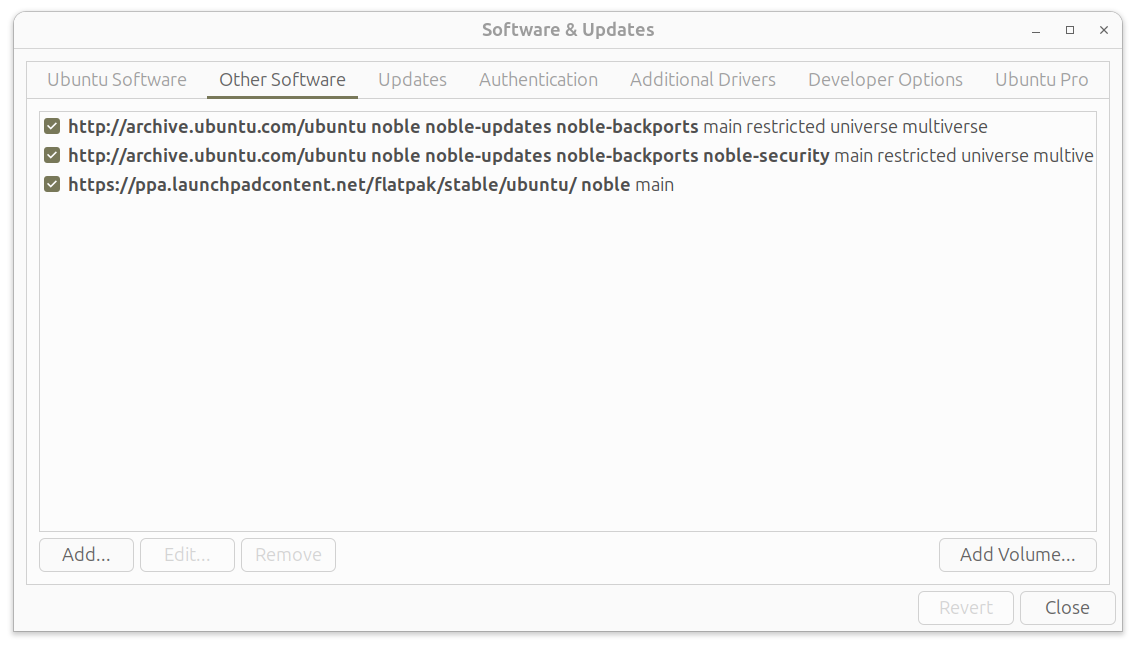Maximize the Software & Updates window
The image size is (1136, 648).
[1069, 30]
